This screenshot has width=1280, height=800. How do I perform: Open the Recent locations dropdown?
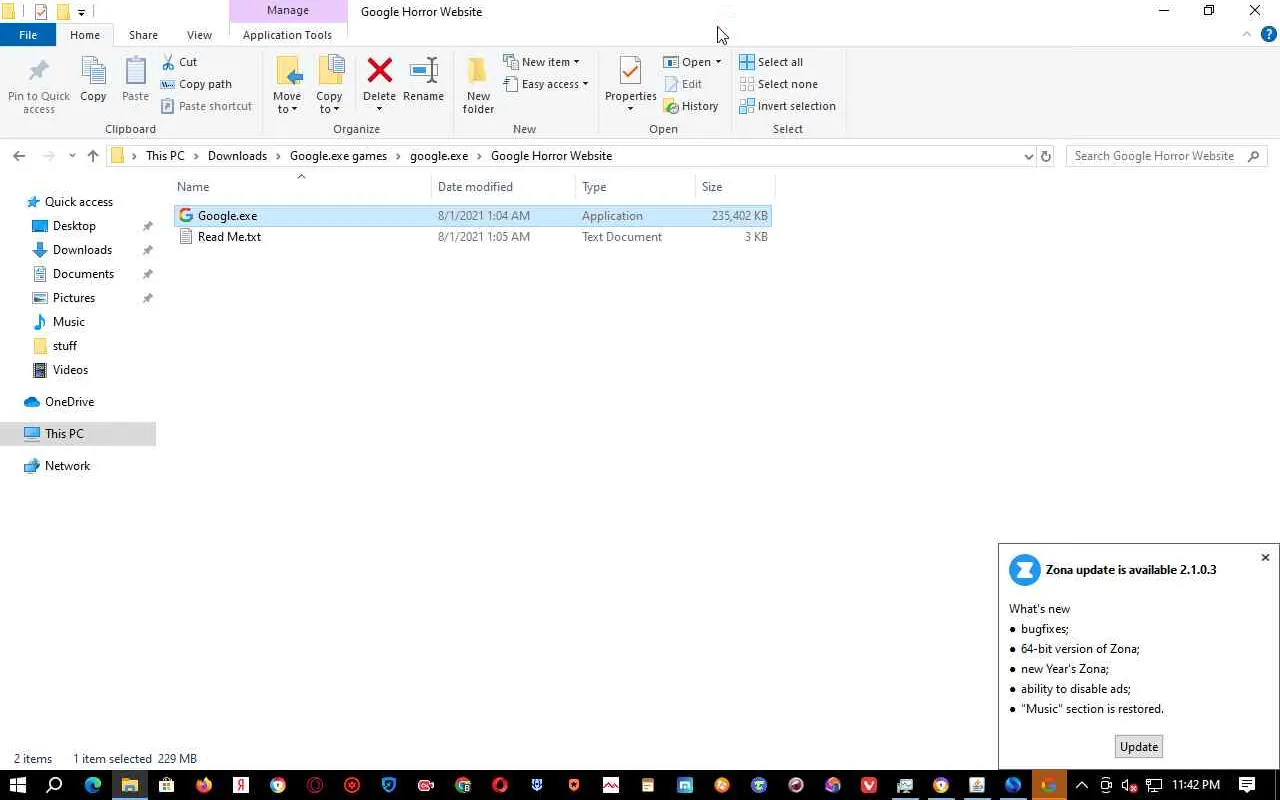[x=72, y=156]
